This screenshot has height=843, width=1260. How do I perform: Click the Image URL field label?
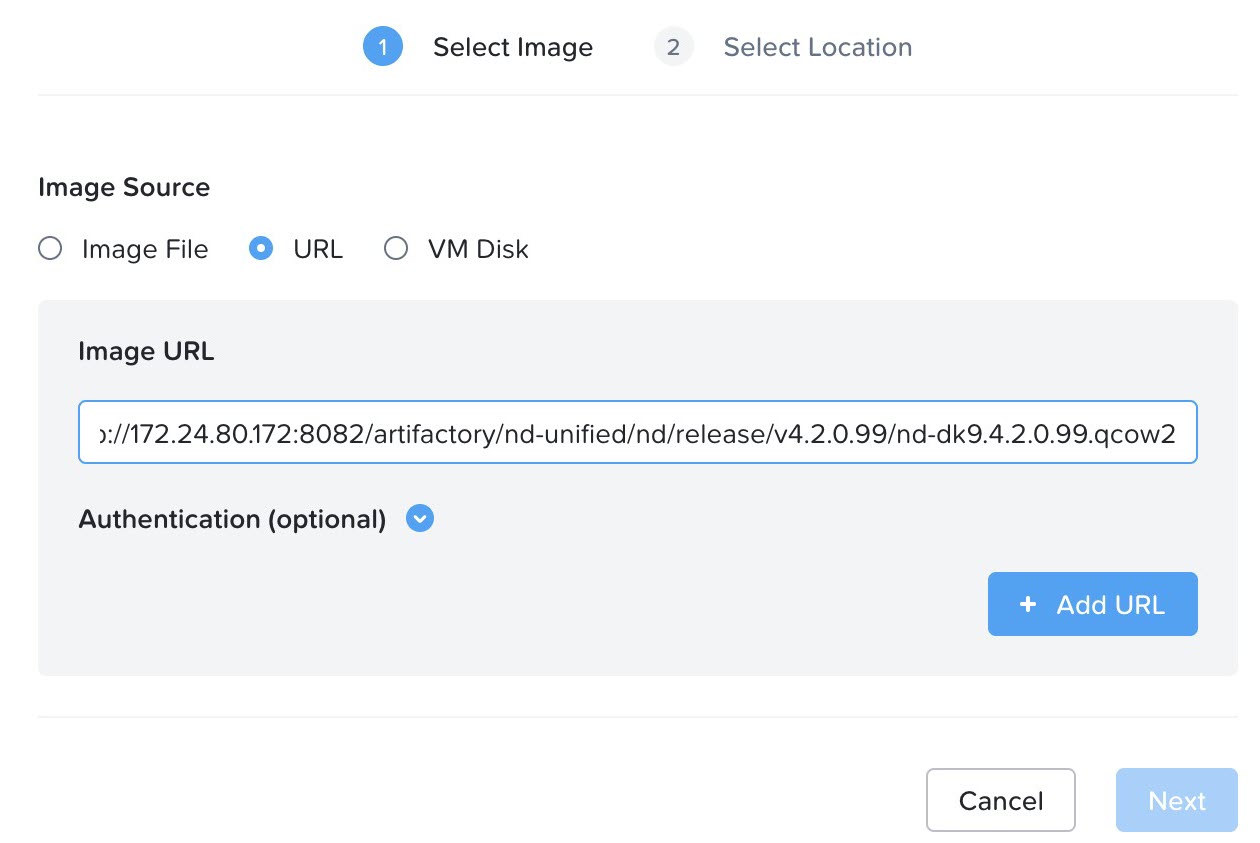point(146,351)
